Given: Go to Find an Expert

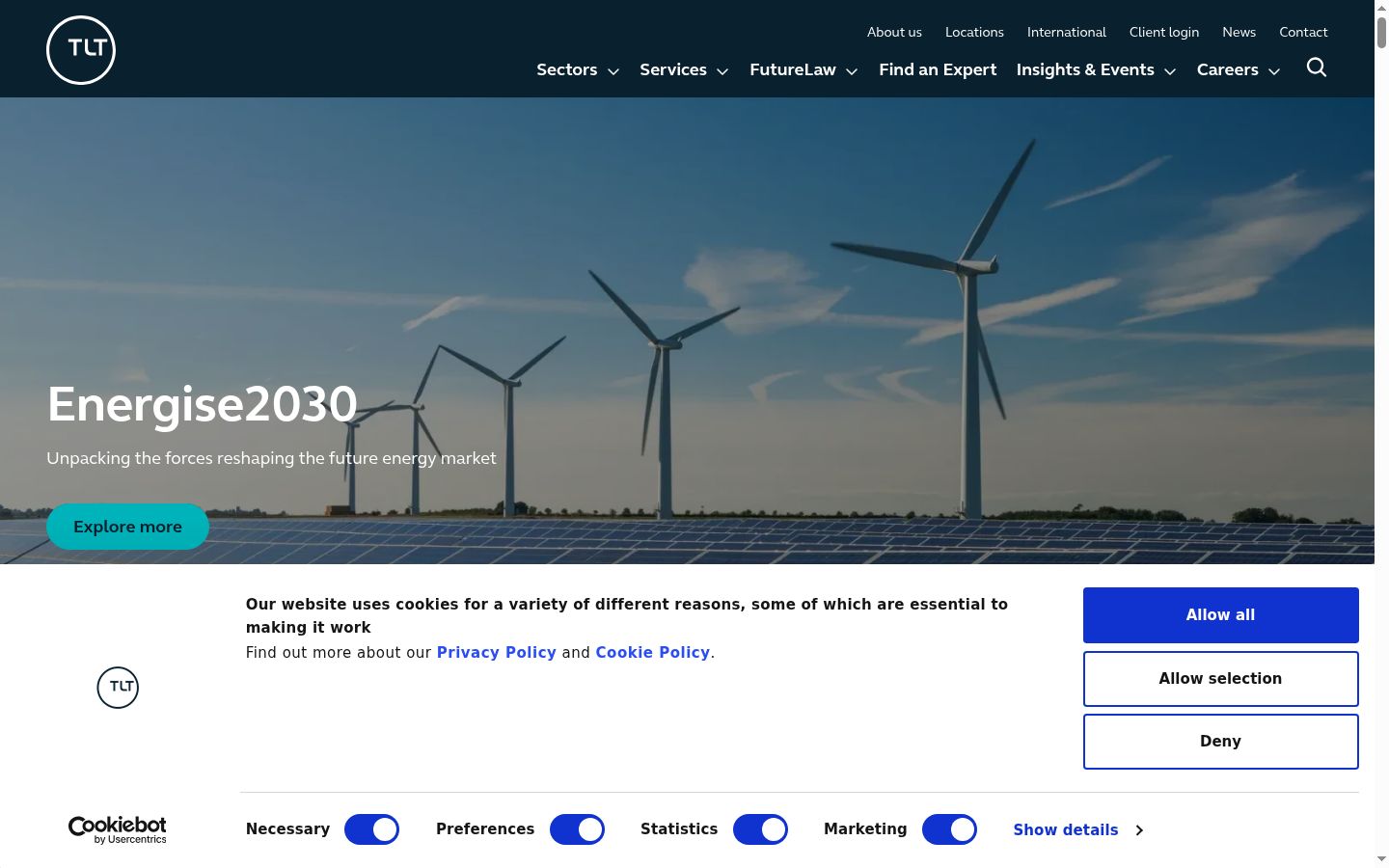Looking at the screenshot, I should [938, 69].
